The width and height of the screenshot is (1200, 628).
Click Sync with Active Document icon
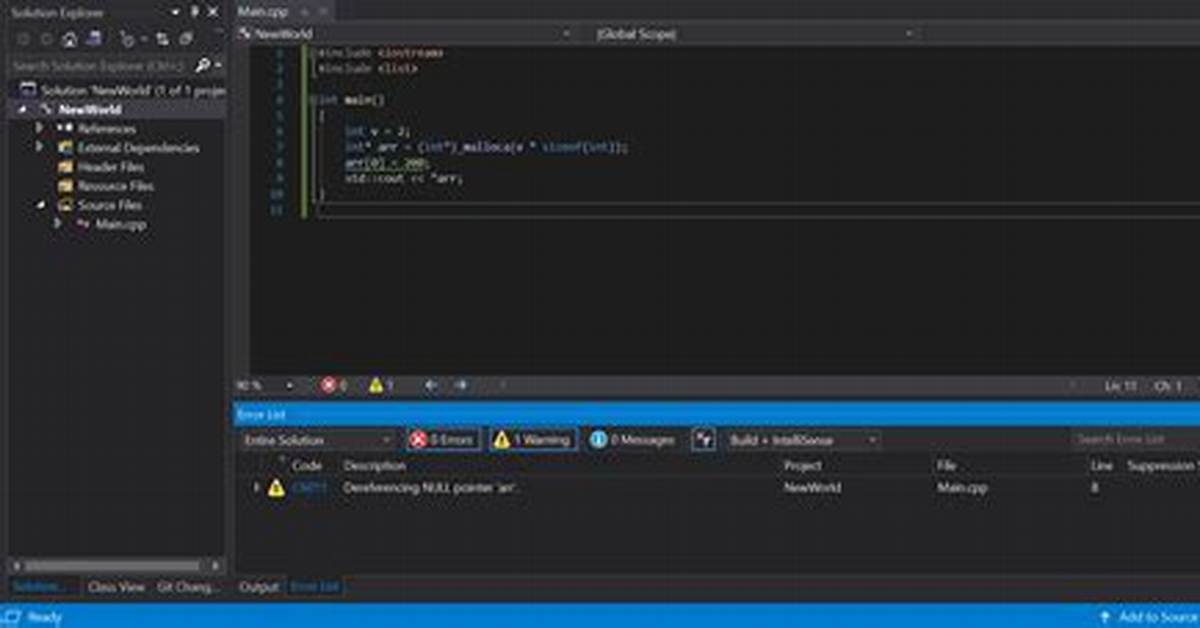coord(162,40)
